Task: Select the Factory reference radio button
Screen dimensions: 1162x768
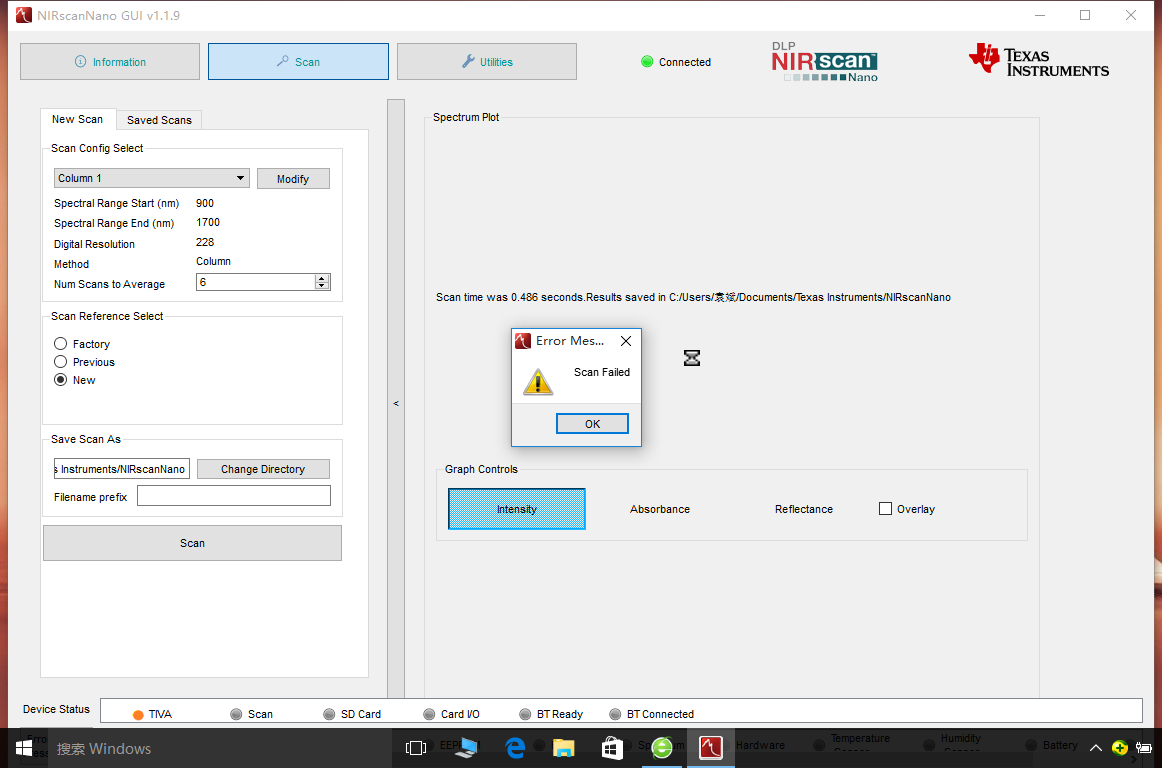Action: 61,344
